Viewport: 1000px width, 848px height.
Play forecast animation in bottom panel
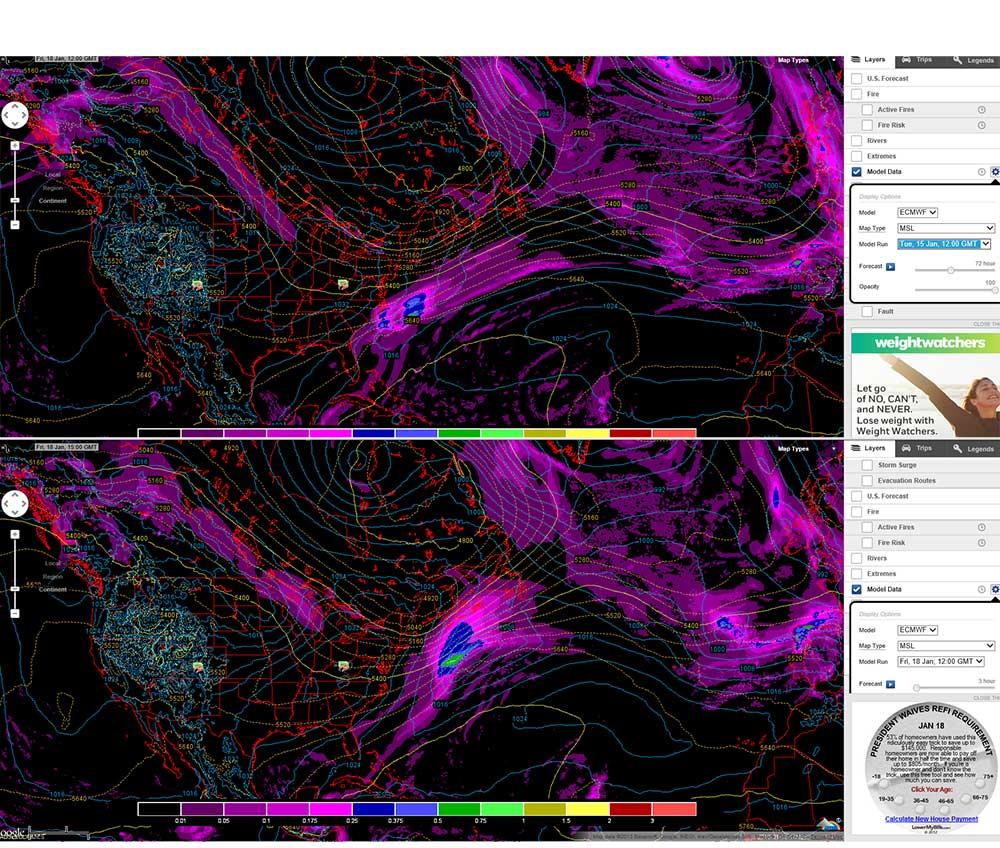(890, 684)
